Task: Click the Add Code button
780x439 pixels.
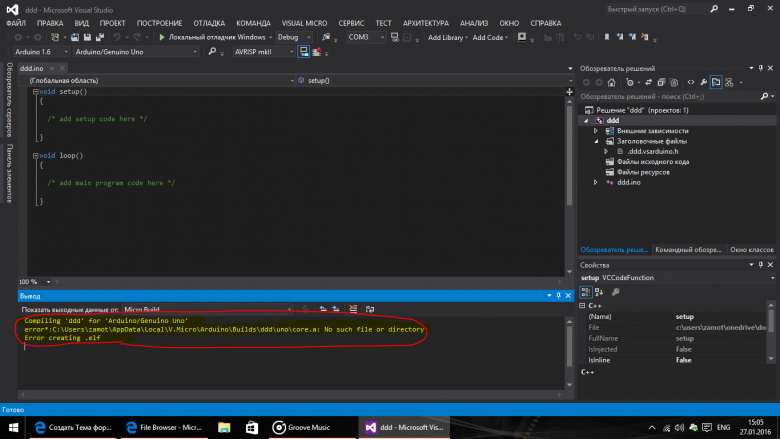Action: (490, 37)
